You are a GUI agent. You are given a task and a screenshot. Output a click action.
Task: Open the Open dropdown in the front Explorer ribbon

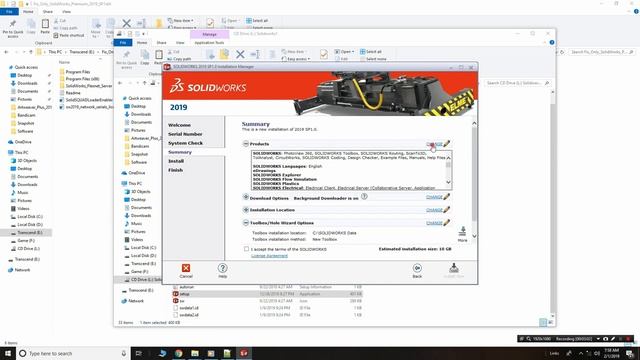[x=344, y=52]
